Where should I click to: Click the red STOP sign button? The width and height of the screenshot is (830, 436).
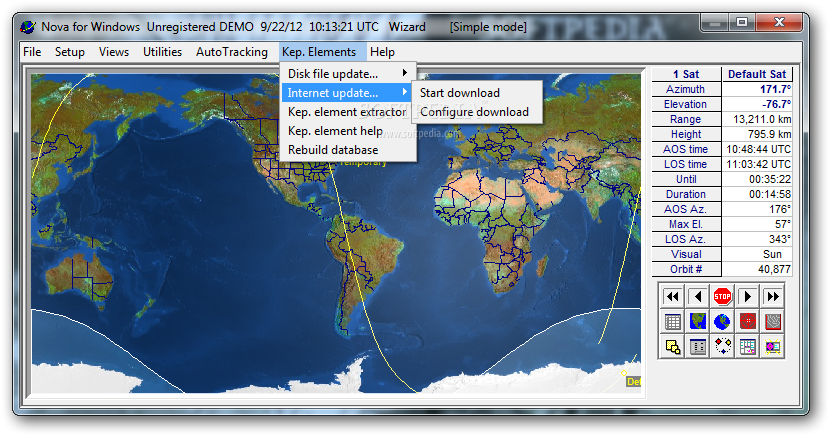[x=723, y=296]
